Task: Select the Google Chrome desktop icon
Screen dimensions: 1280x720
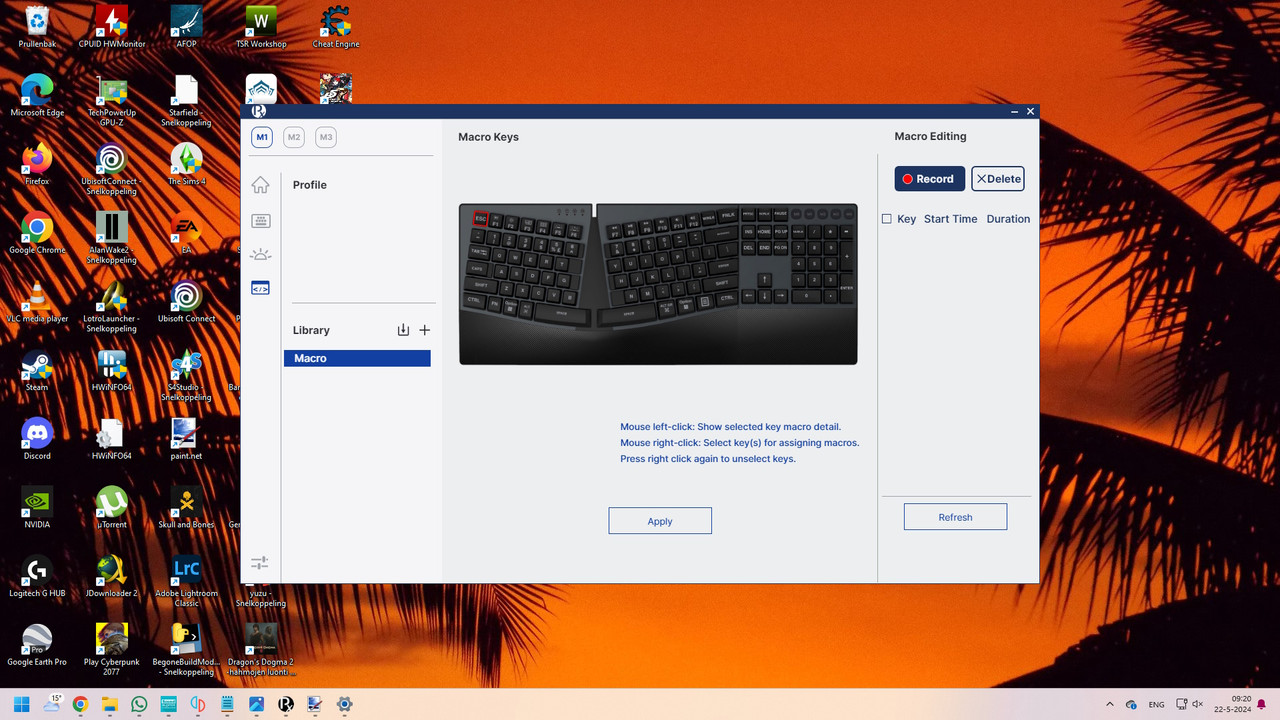Action: click(x=37, y=233)
